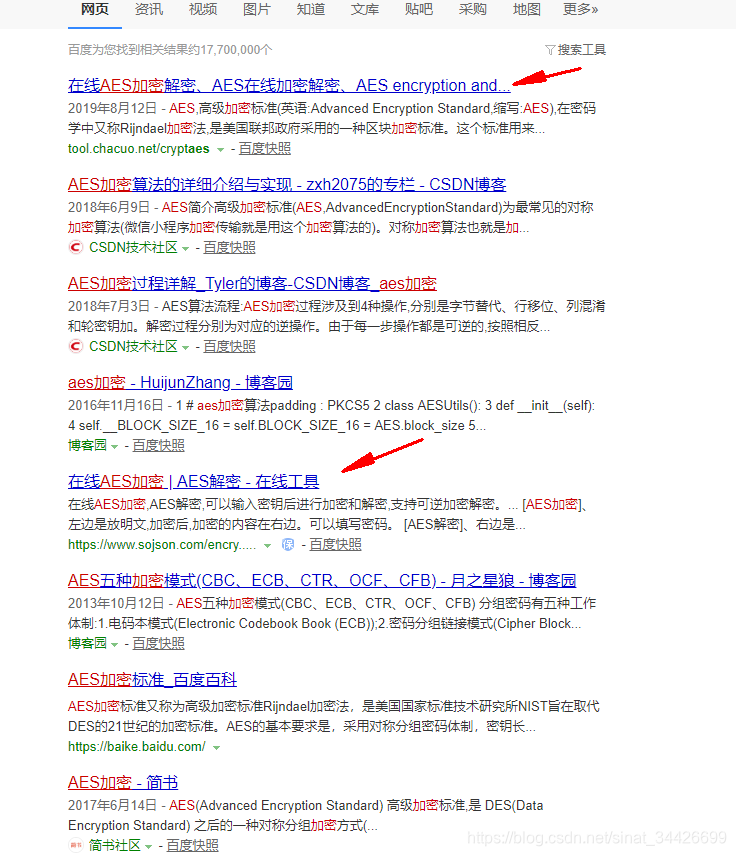Screen dimensions: 736x856
Task: Expand CSDN技术社区 dropdown under zxh2075 result
Action: pyautogui.click(x=186, y=248)
